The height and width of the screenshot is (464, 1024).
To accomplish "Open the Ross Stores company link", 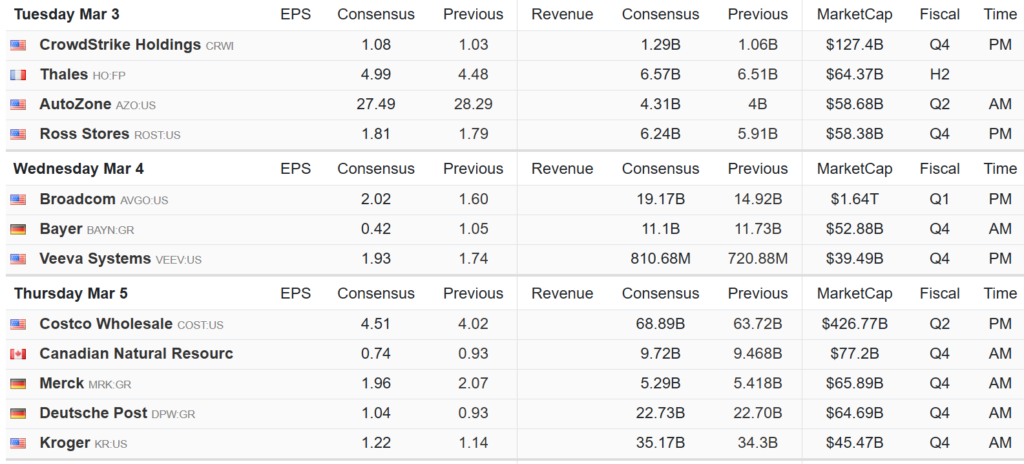I will 84,134.
